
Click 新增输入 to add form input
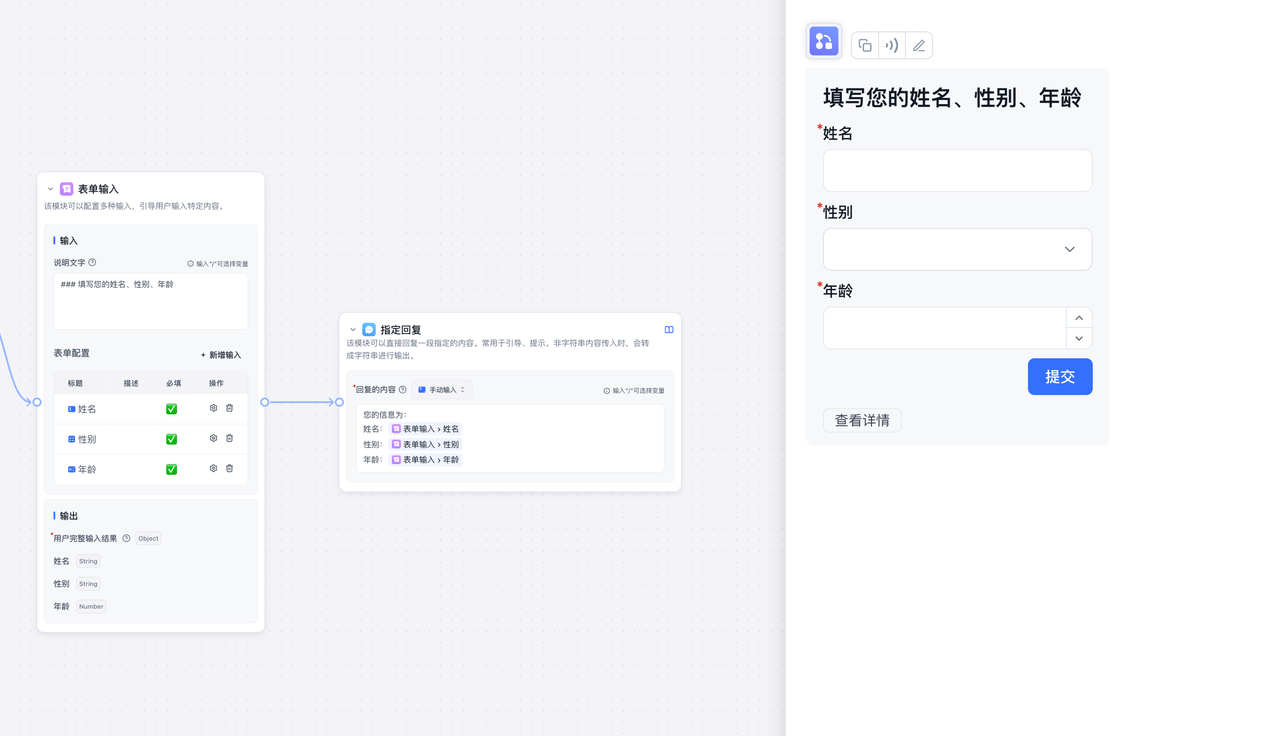click(221, 355)
